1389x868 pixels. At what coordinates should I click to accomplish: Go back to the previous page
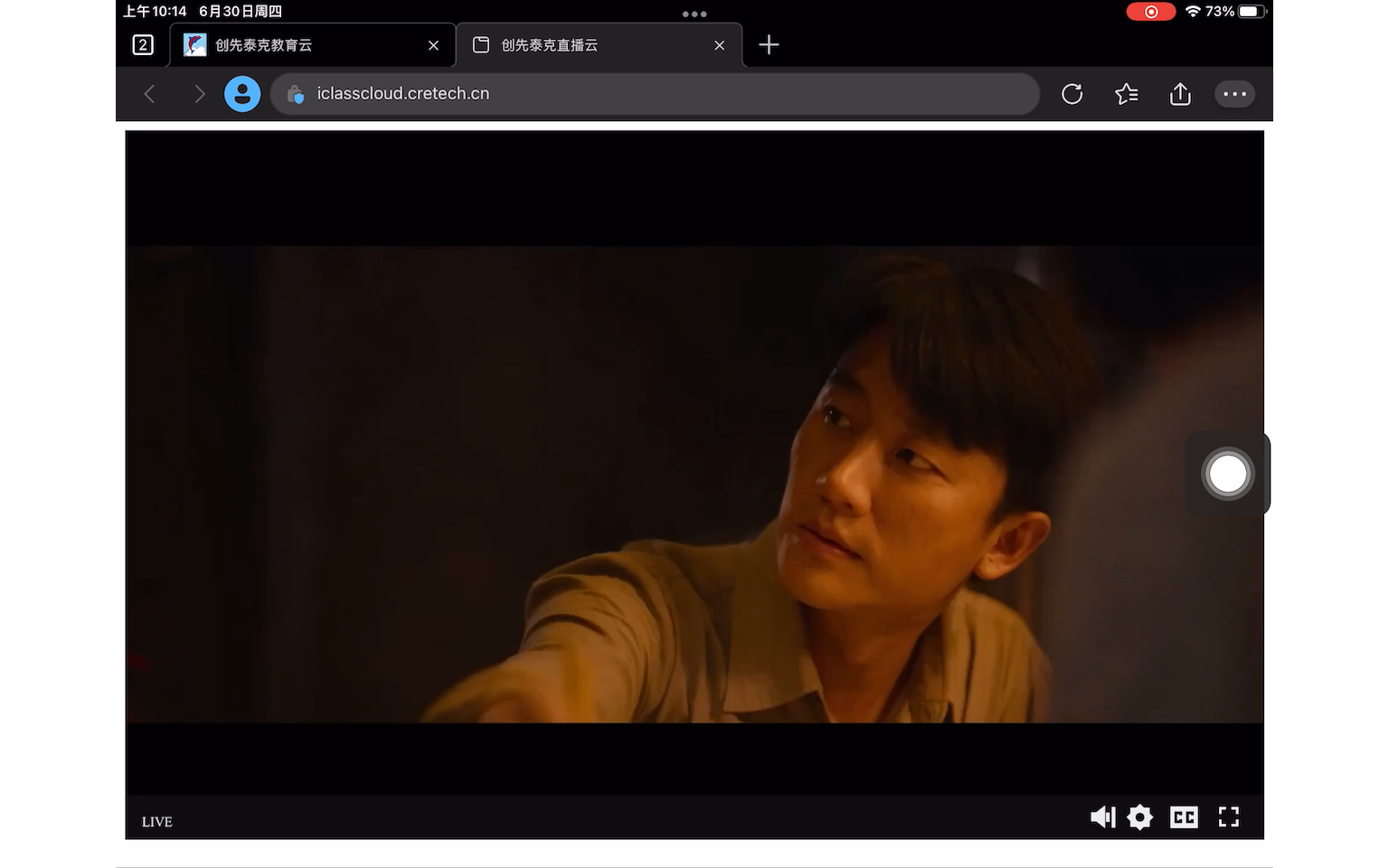tap(150, 94)
